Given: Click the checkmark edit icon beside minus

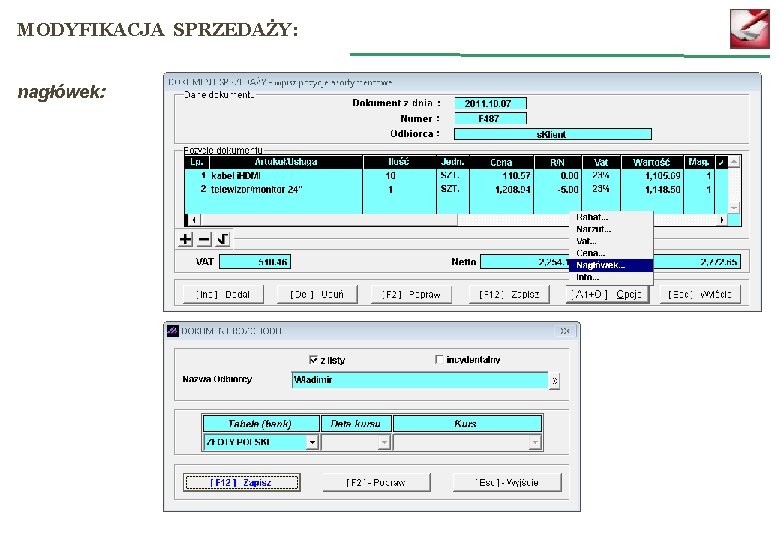Looking at the screenshot, I should point(223,239).
